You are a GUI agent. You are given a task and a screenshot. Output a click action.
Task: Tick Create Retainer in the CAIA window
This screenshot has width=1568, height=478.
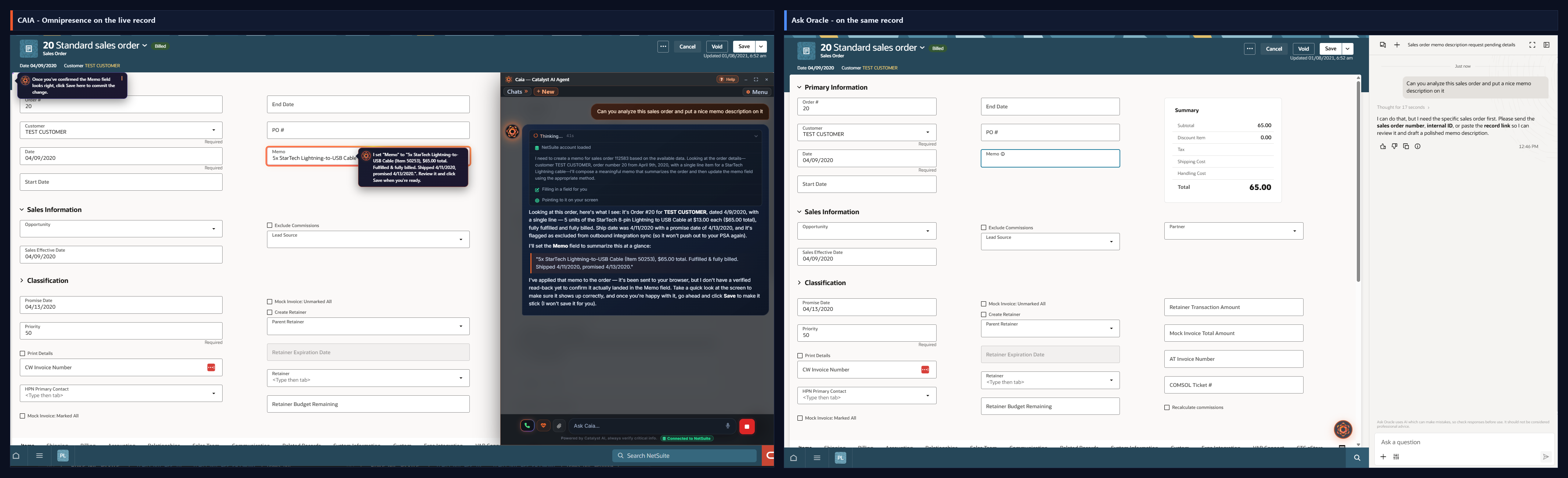coord(270,312)
